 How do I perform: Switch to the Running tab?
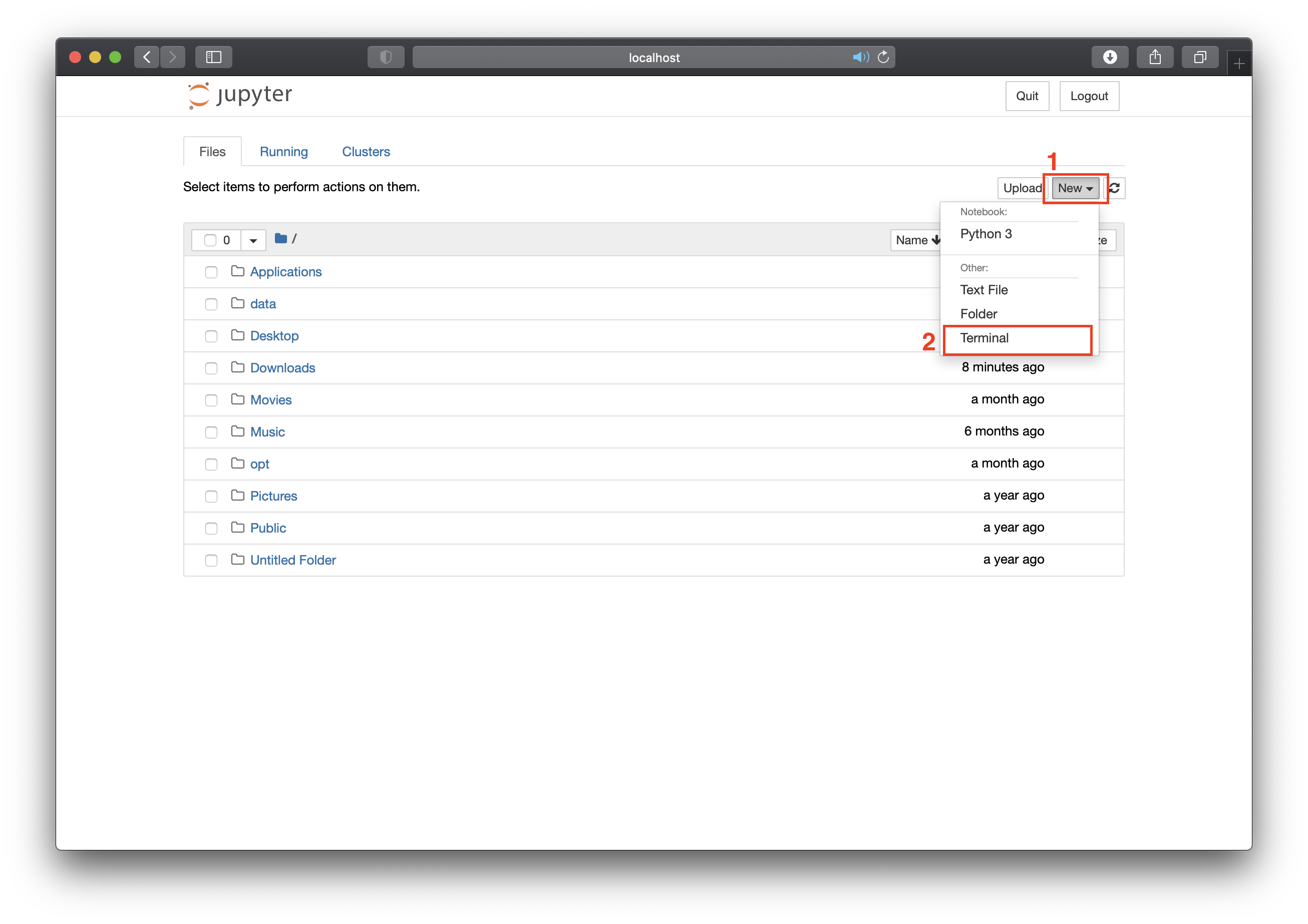coord(284,152)
